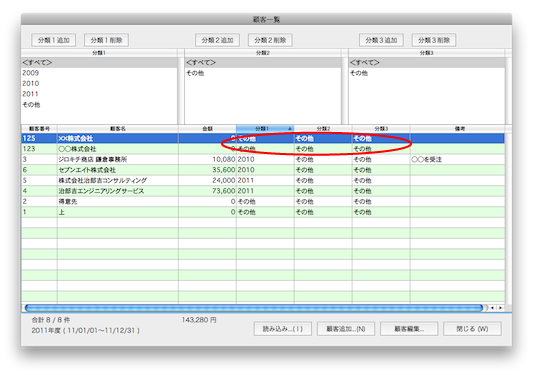
Task: Select 治部吉エンジニアリングサービス row
Action: pos(263,191)
